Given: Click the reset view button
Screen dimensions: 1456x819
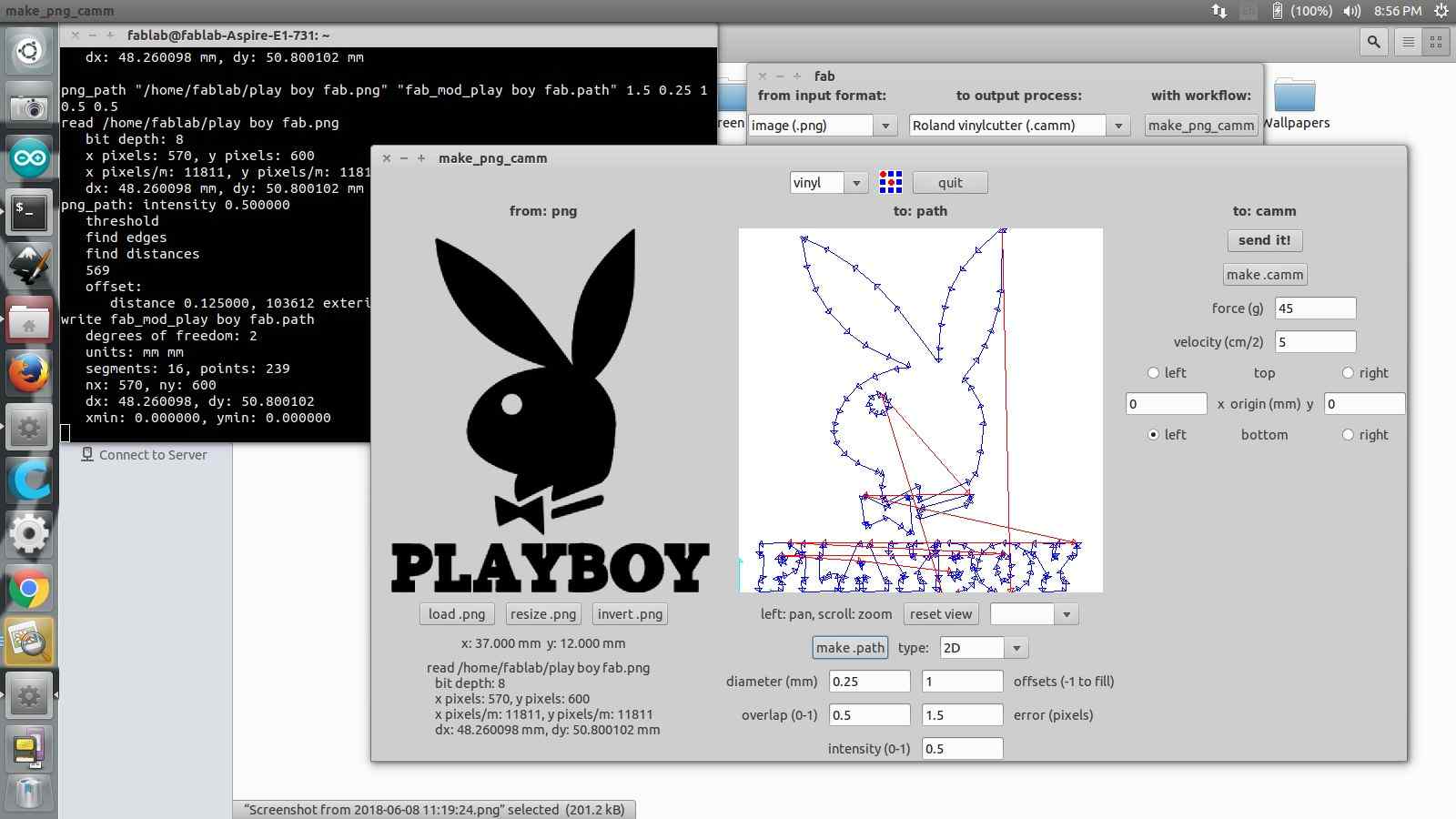Looking at the screenshot, I should 941,614.
